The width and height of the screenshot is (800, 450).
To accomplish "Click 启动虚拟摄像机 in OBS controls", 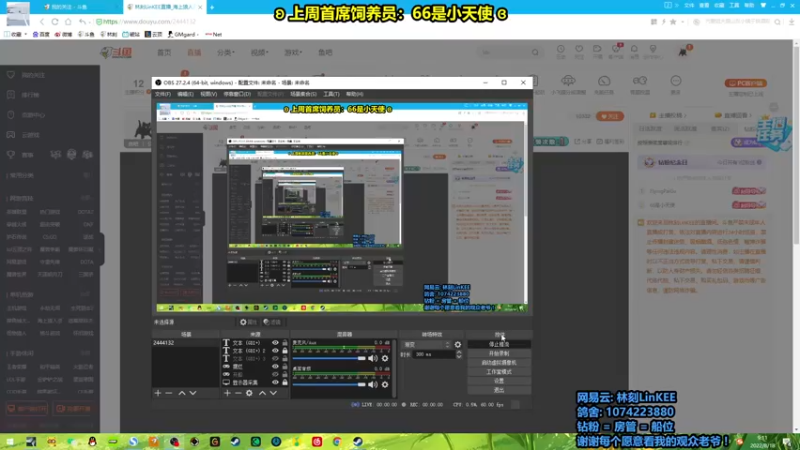I will (499, 362).
